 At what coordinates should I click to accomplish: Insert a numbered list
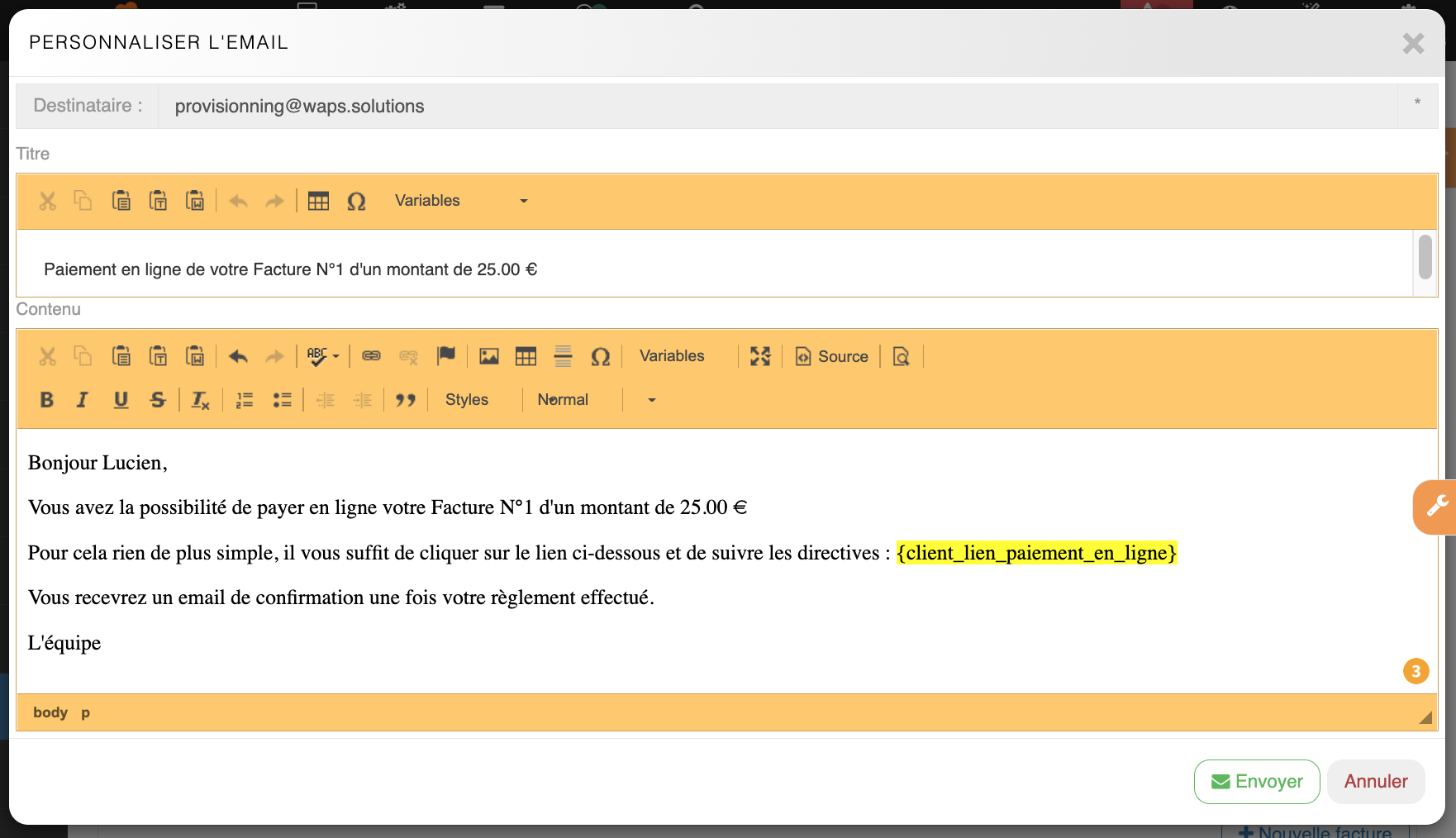point(245,400)
